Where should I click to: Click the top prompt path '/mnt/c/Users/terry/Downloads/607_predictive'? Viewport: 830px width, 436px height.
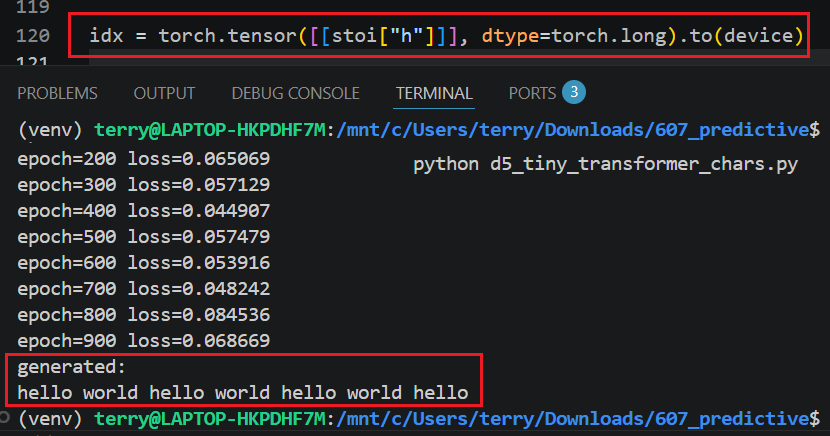(573, 130)
